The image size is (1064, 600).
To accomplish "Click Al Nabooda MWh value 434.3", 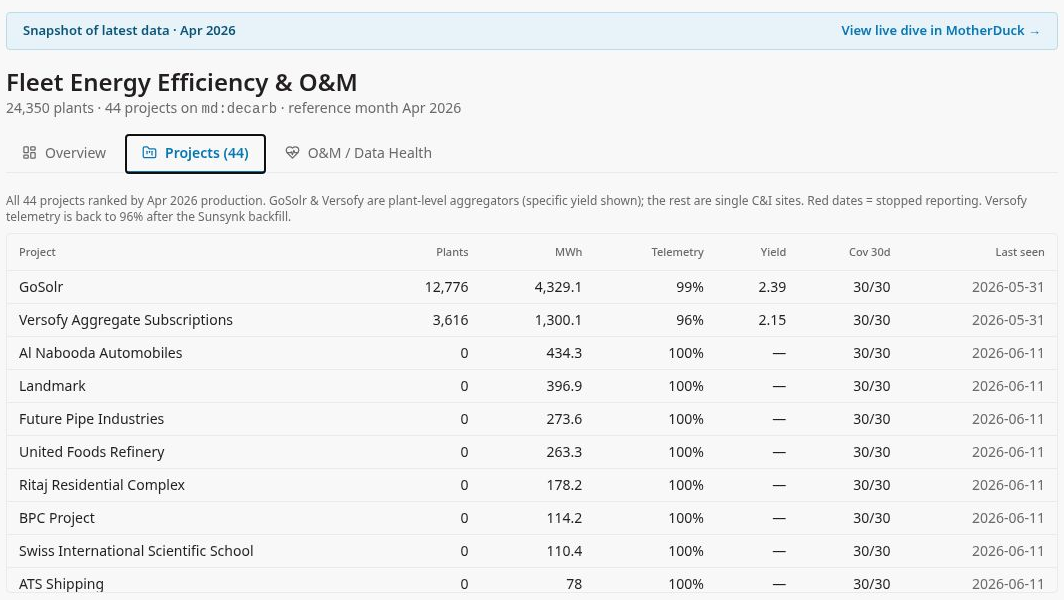I will (x=564, y=353).
